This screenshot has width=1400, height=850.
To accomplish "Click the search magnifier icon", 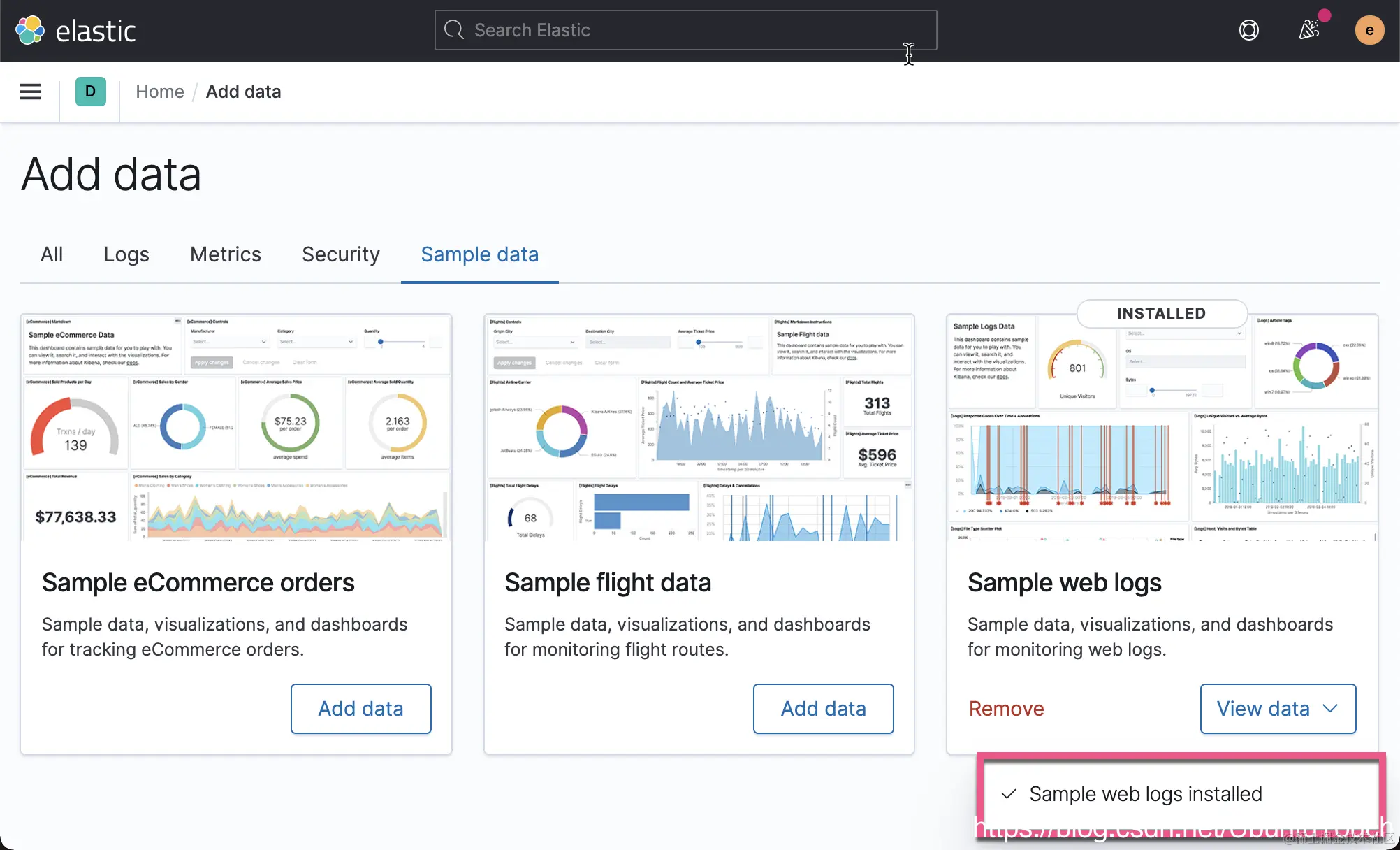I will pos(454,30).
